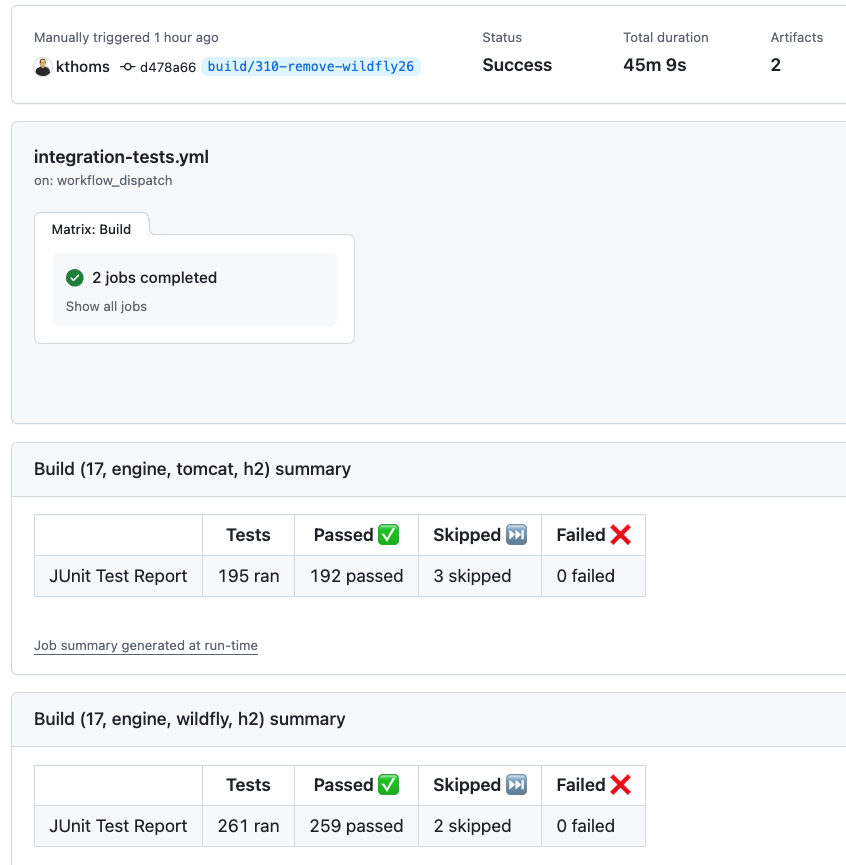This screenshot has height=865, width=846.
Task: Click Skipped fast-forward icon in wildfly summary table
Action: click(x=516, y=785)
